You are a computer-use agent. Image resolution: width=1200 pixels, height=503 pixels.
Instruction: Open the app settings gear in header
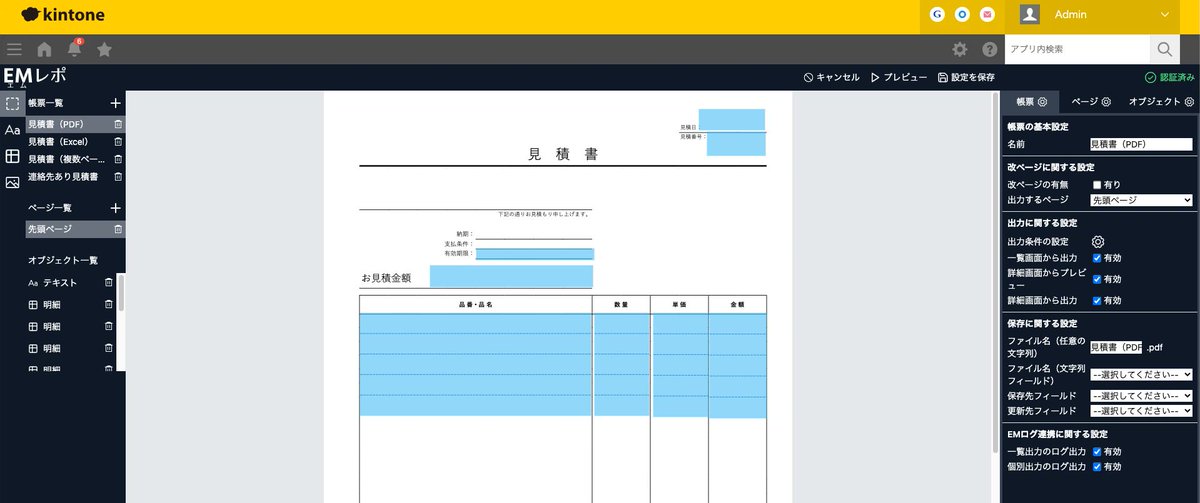coord(960,49)
